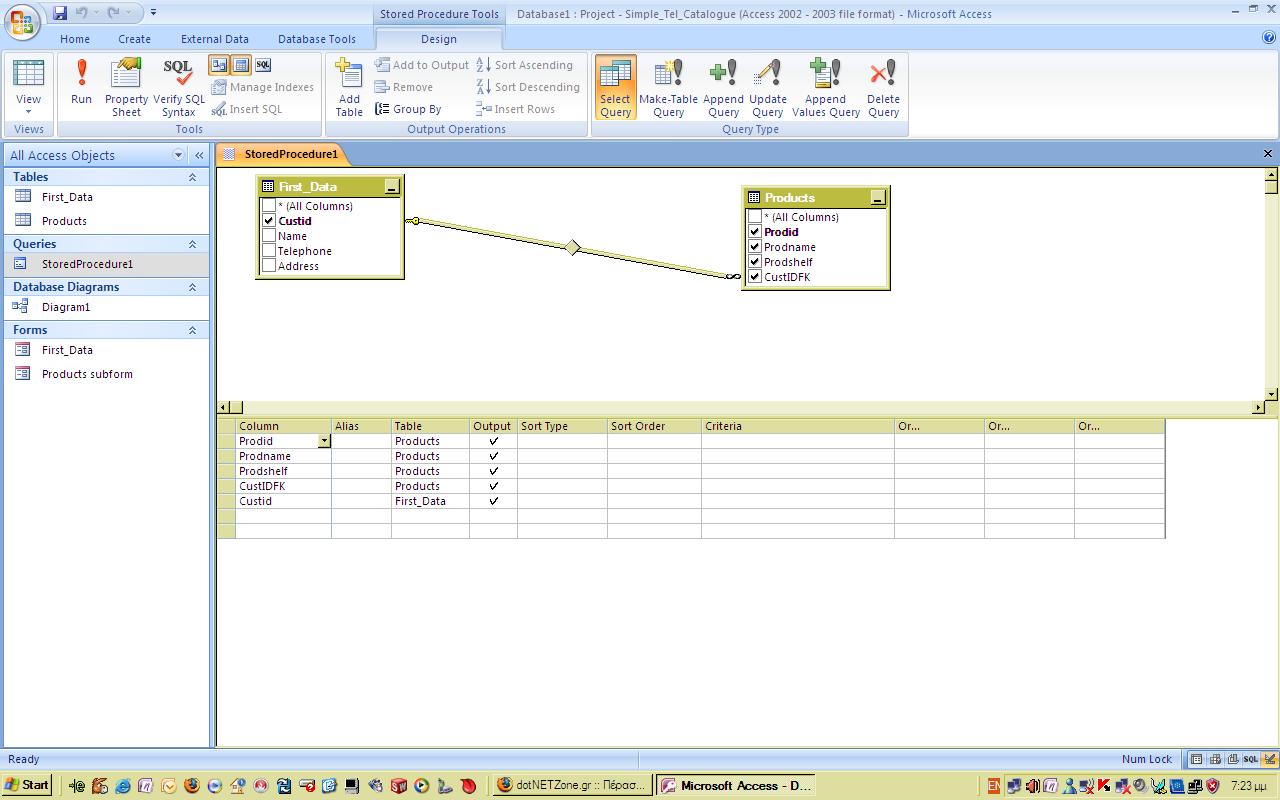Image resolution: width=1280 pixels, height=800 pixels.
Task: Choose Update Query type
Action: click(x=767, y=88)
